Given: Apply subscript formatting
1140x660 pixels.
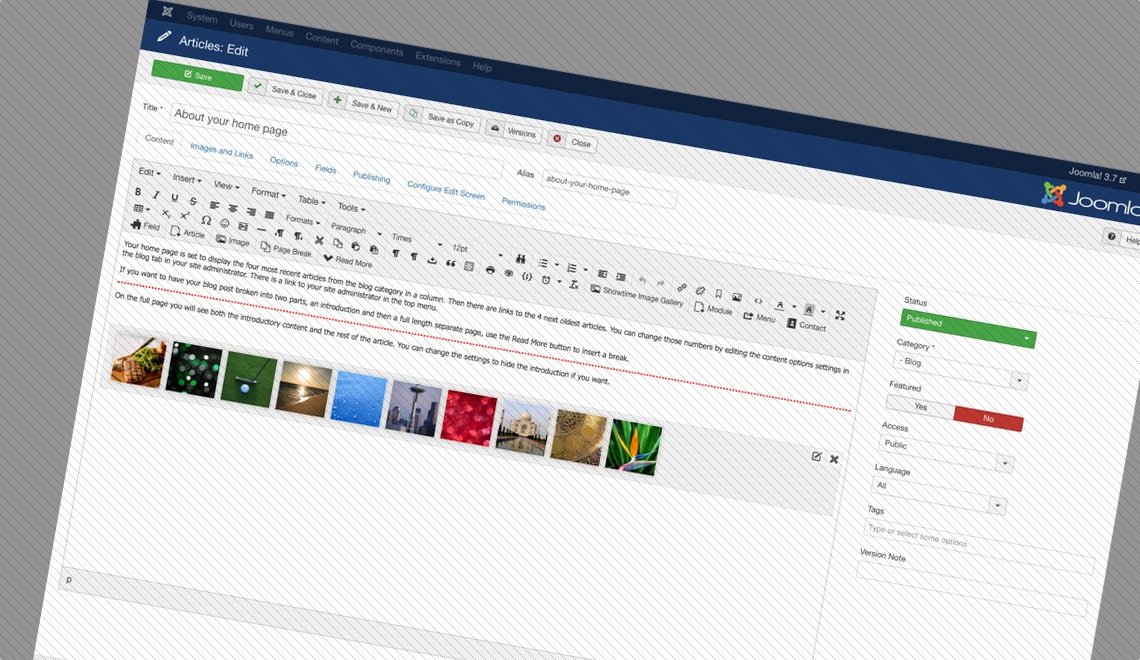Looking at the screenshot, I should point(166,213).
